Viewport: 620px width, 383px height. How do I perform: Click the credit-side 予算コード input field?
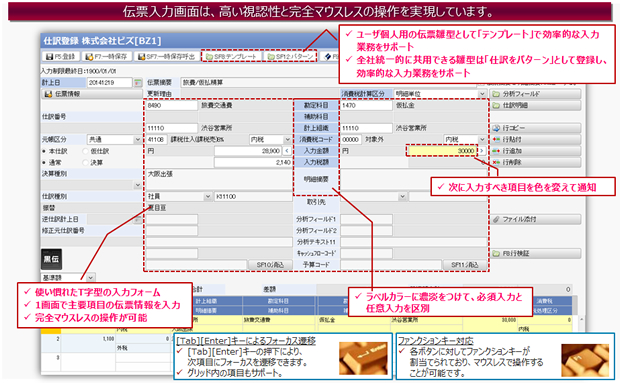point(391,265)
